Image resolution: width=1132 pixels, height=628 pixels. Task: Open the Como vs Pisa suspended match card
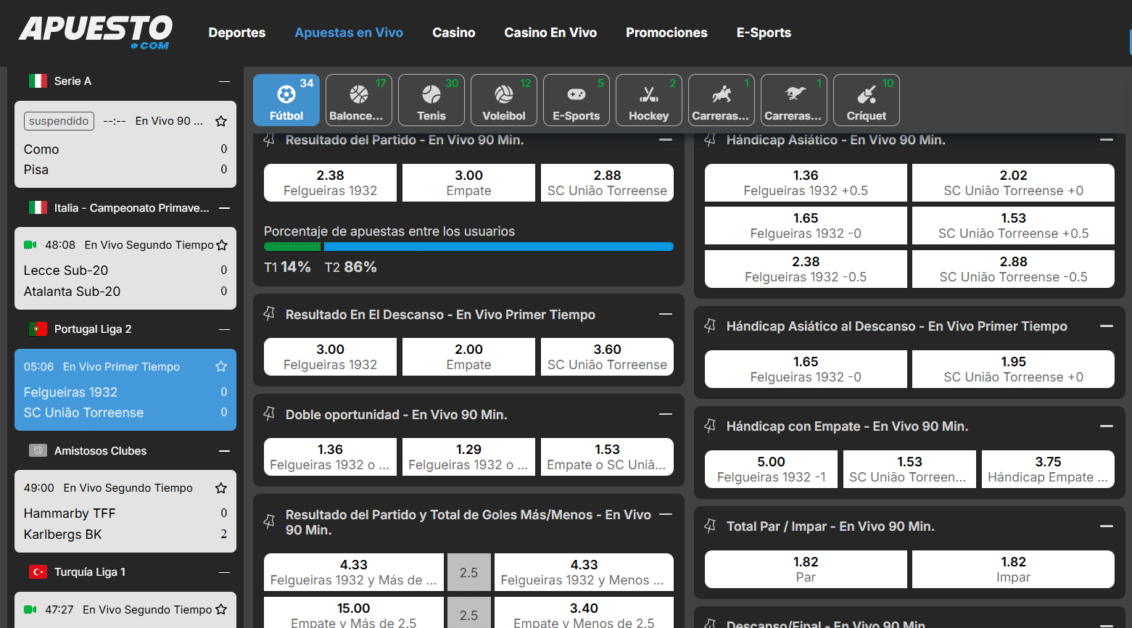click(x=126, y=144)
